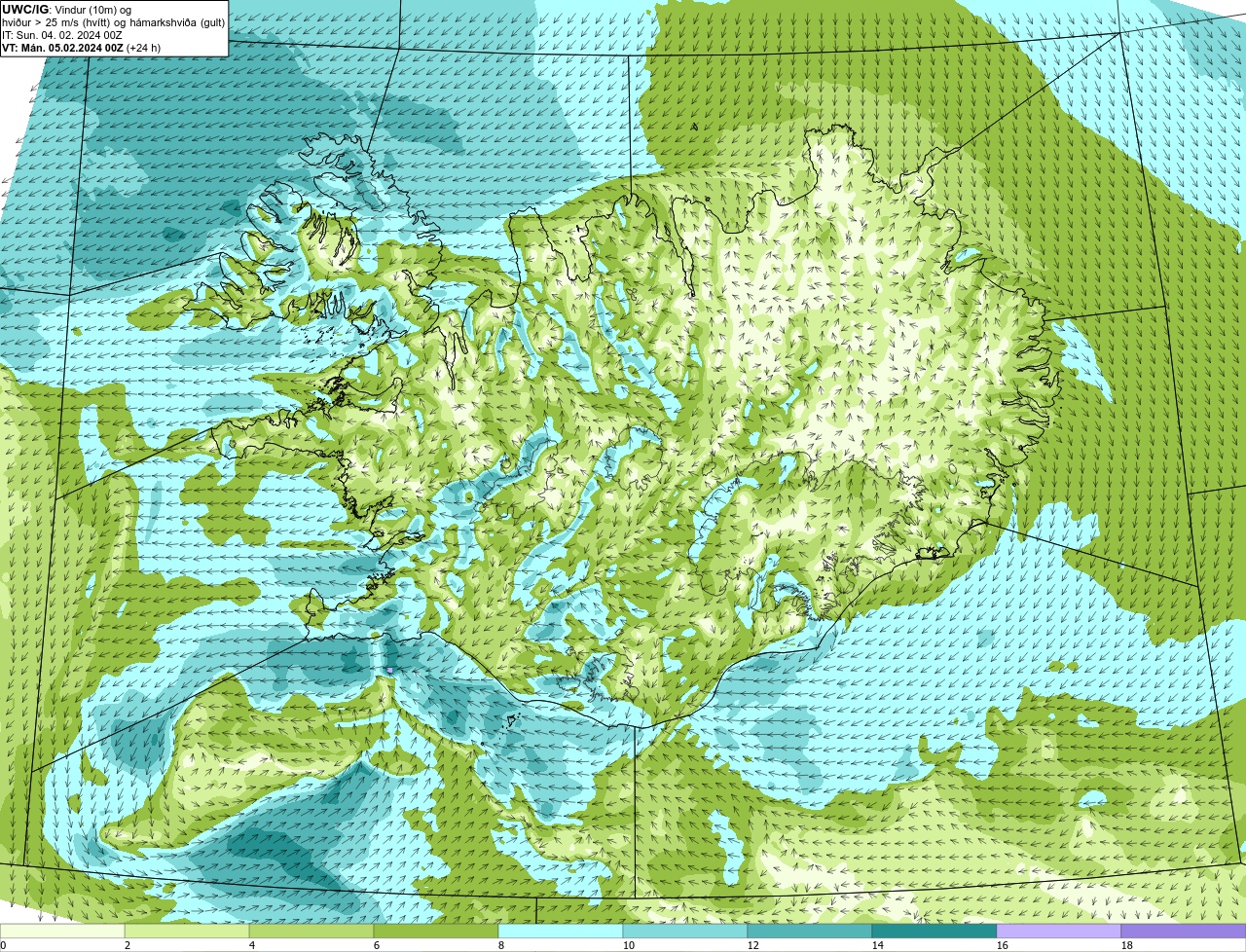Click the line 'hviður > 25 m/s (hvítt) og hámarkshviða (gult)'
Image resolution: width=1246 pixels, height=952 pixels.
(113, 22)
